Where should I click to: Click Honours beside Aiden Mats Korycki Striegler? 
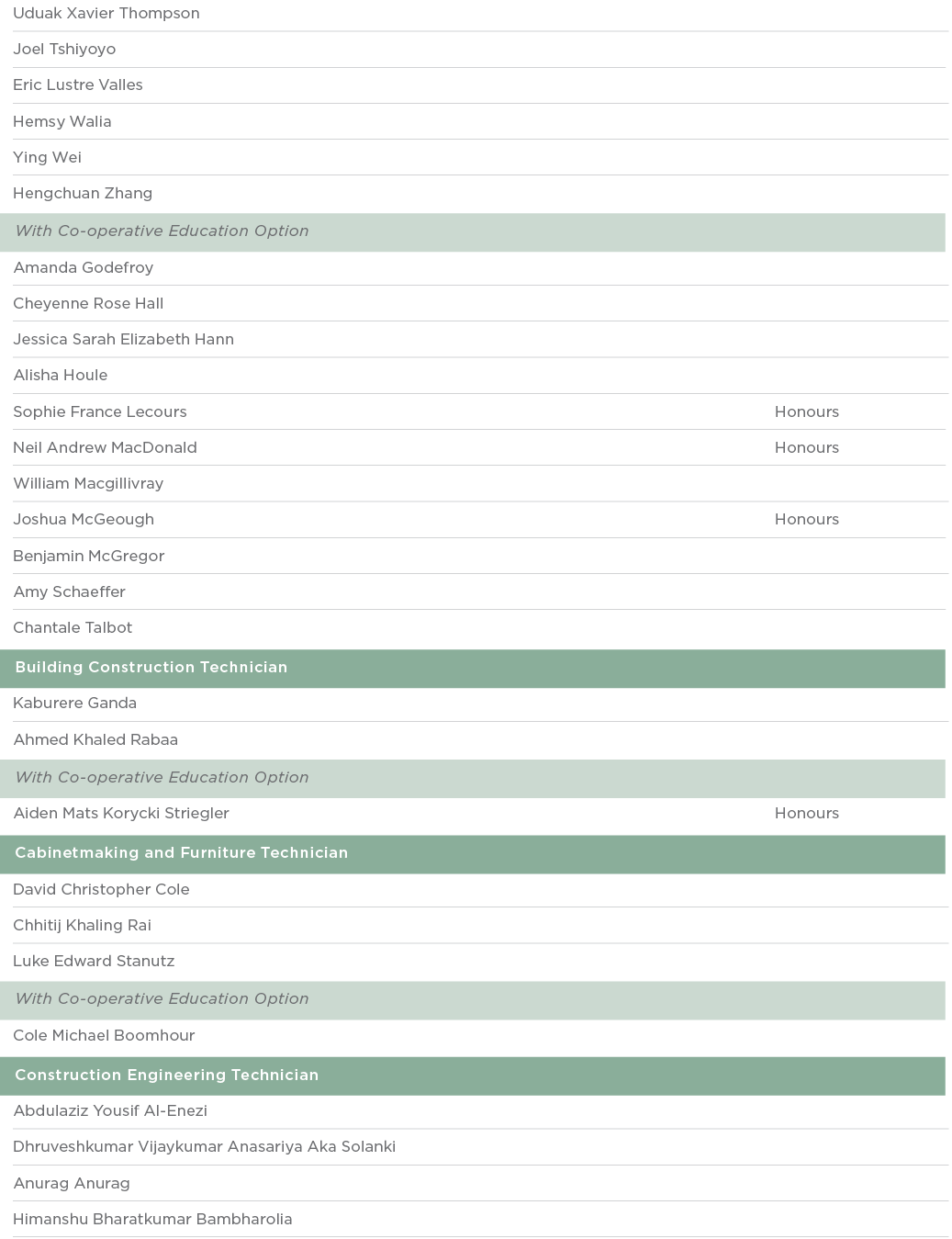point(806,814)
